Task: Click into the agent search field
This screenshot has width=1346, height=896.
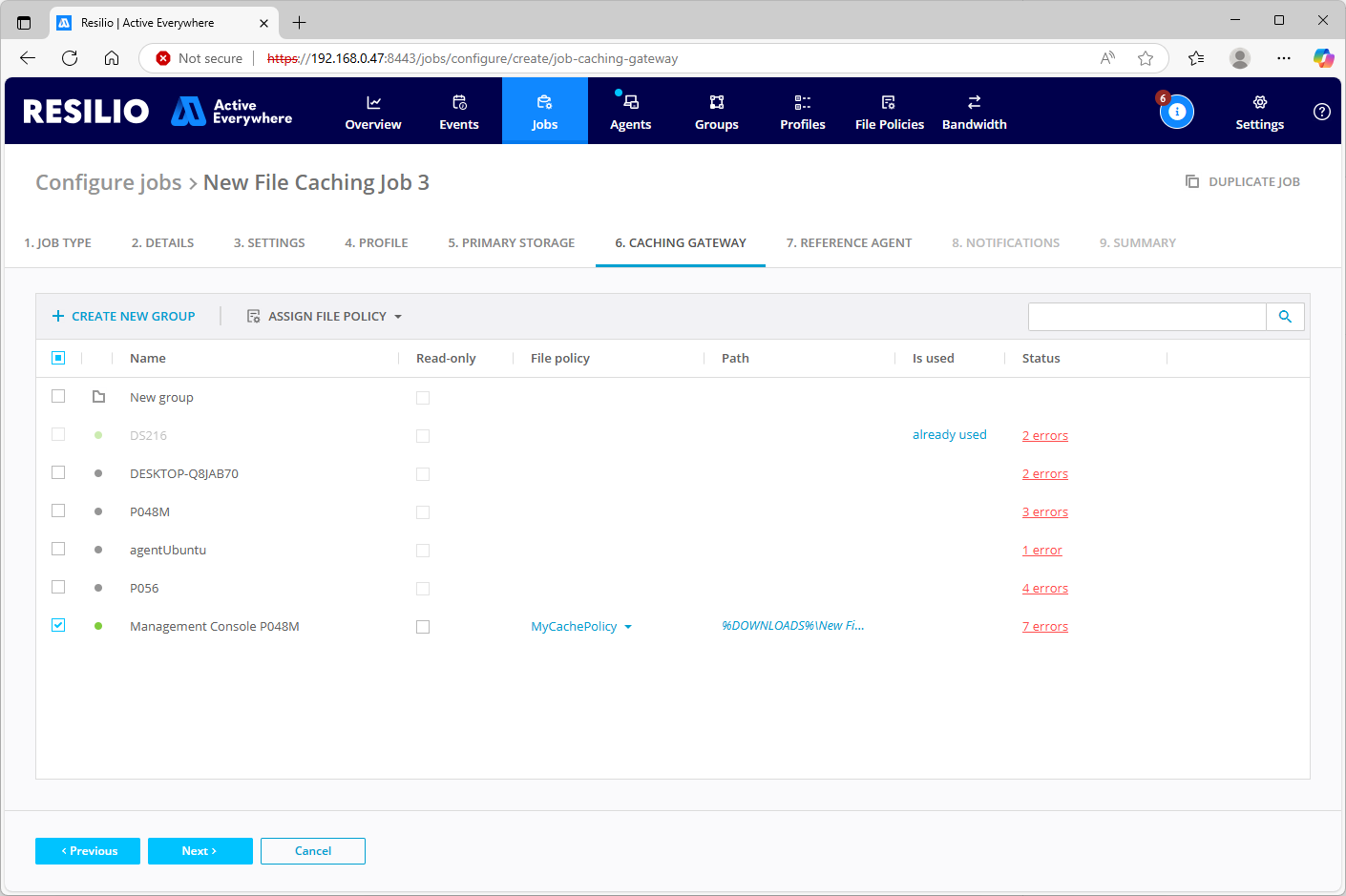Action: click(x=1146, y=317)
